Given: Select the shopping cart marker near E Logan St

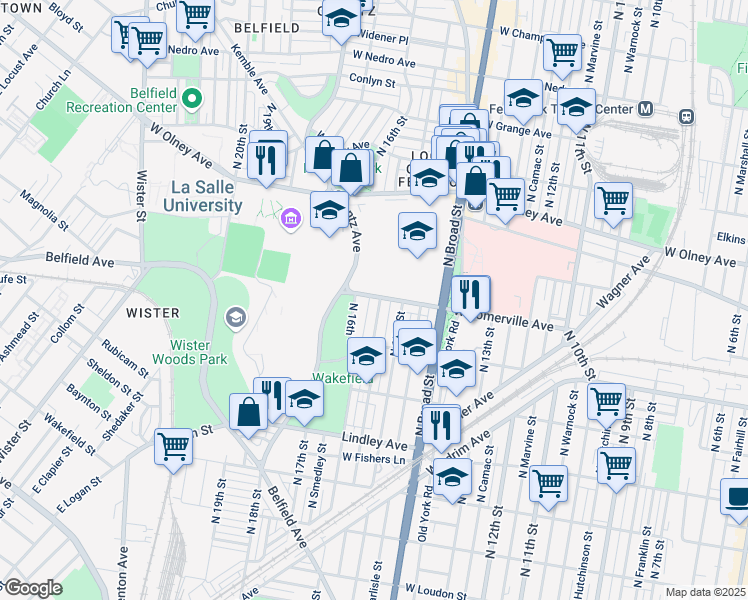Looking at the screenshot, I should (174, 449).
